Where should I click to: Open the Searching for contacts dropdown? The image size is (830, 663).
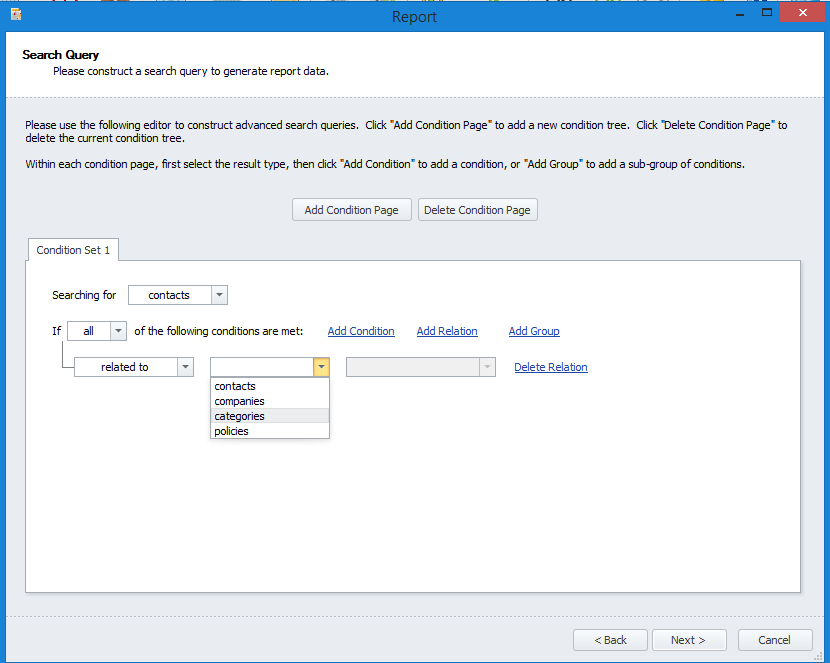220,295
